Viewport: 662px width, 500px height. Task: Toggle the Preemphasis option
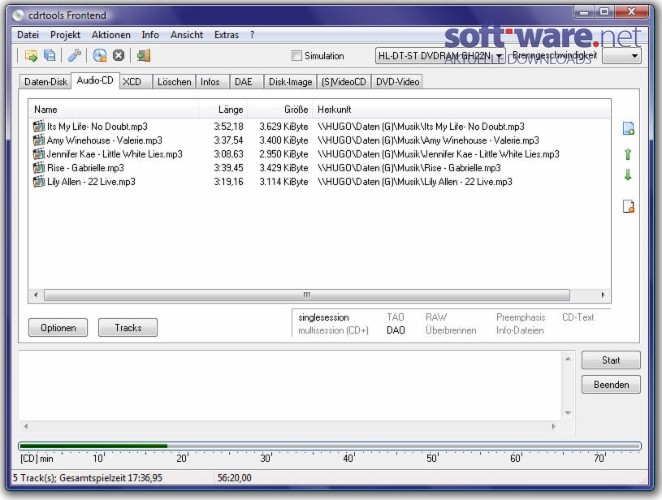(x=521, y=317)
